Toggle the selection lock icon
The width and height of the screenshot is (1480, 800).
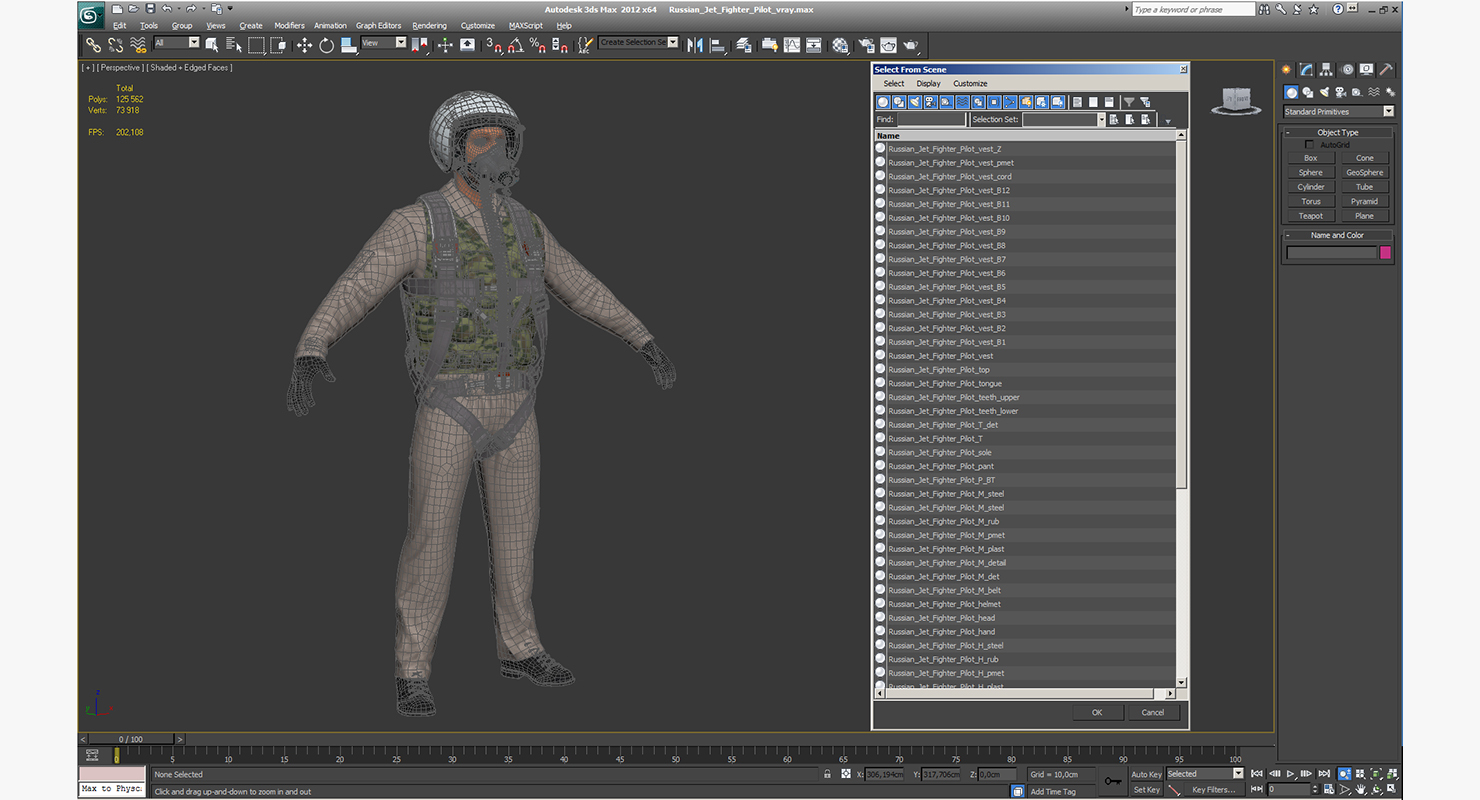pyautogui.click(x=827, y=774)
